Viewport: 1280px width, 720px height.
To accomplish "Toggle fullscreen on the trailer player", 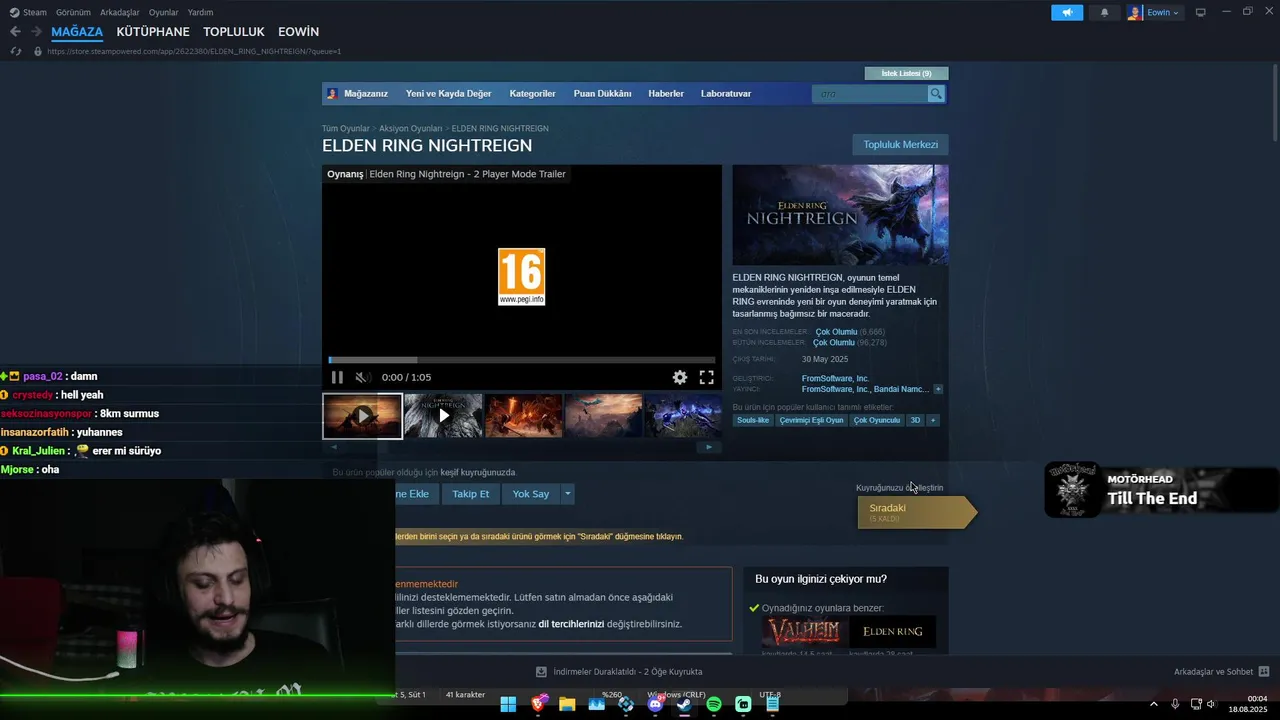I will [x=706, y=377].
